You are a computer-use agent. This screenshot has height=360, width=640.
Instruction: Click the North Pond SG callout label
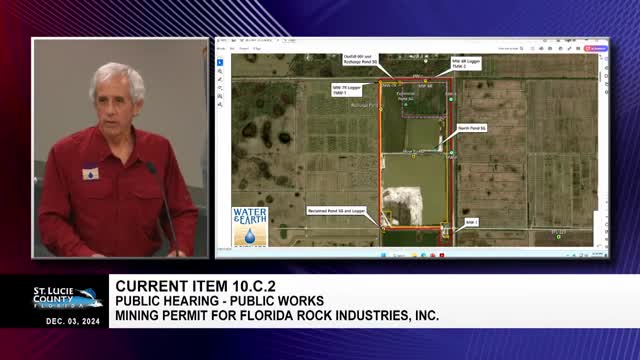472,128
